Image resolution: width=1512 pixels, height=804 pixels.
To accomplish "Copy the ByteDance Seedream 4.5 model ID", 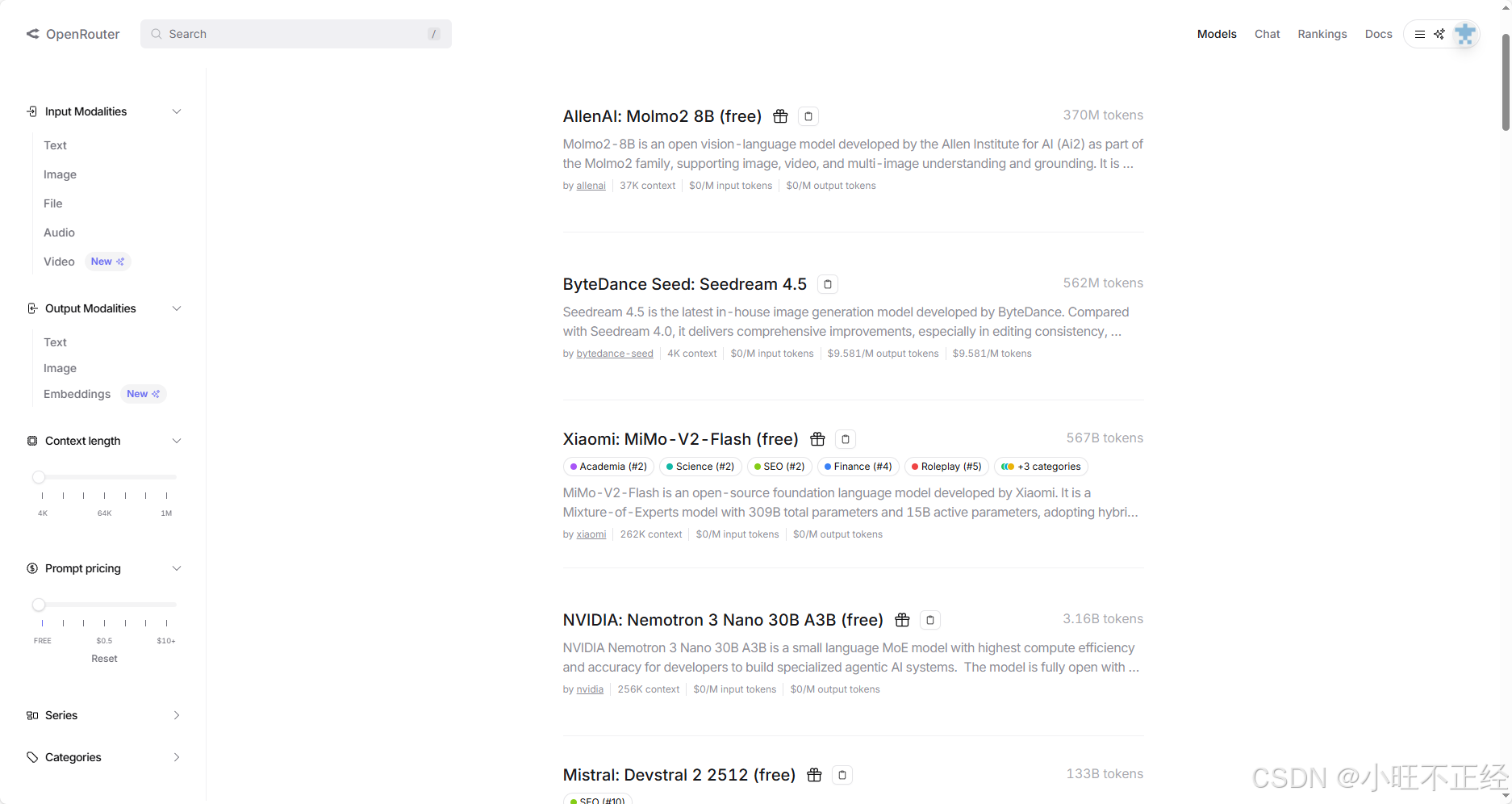I will tap(828, 284).
